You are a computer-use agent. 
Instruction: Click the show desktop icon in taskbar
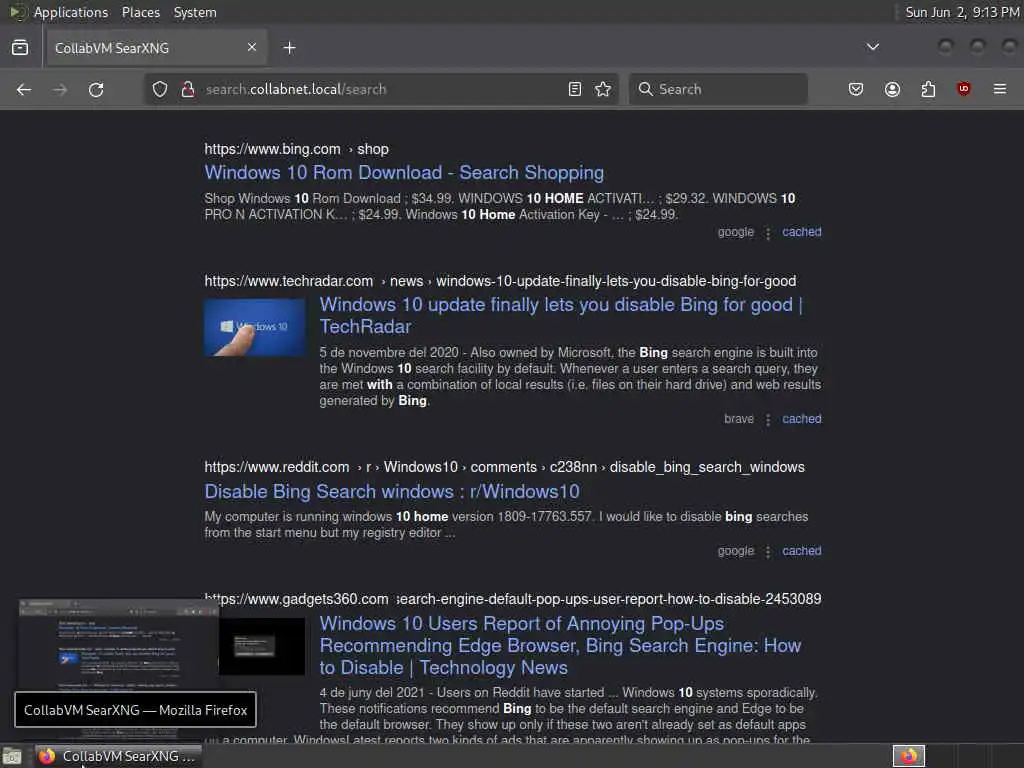[x=12, y=756]
